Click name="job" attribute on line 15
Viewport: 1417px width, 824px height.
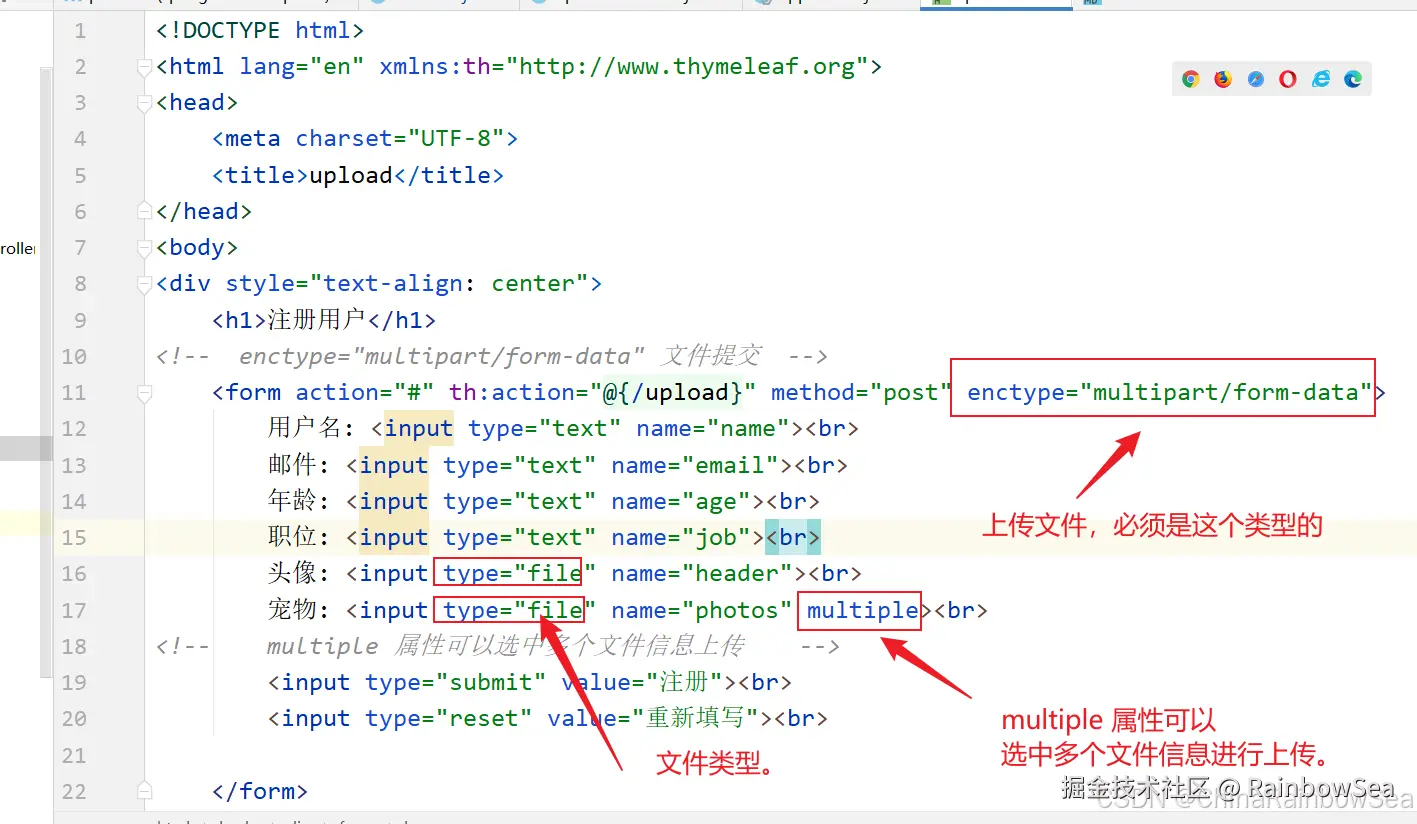tap(681, 537)
